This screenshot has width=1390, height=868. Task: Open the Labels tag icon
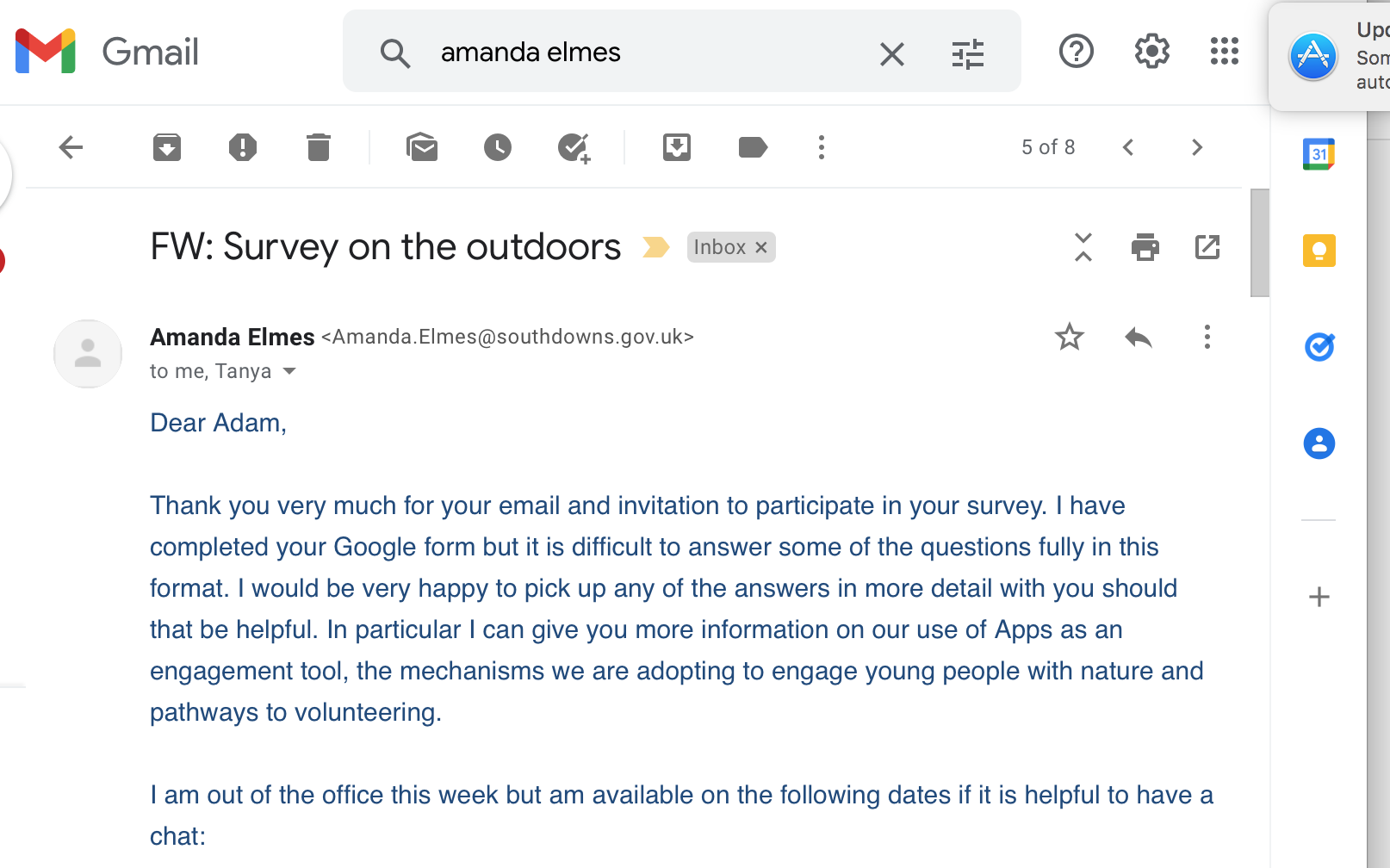tap(753, 147)
